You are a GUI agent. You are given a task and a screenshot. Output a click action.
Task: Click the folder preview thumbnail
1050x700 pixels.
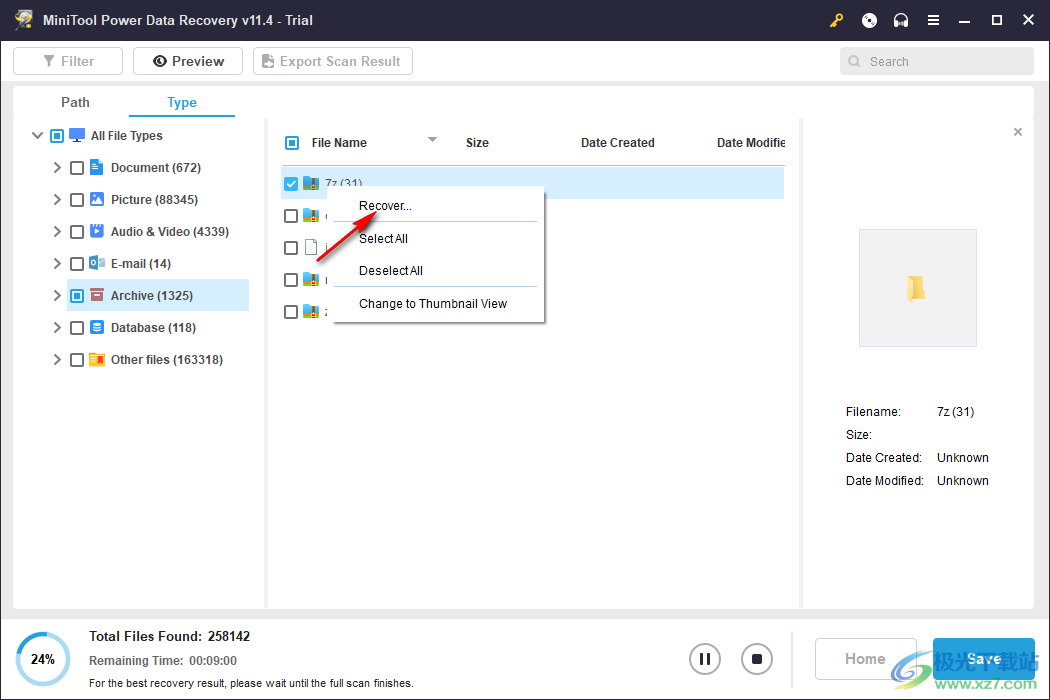[917, 288]
